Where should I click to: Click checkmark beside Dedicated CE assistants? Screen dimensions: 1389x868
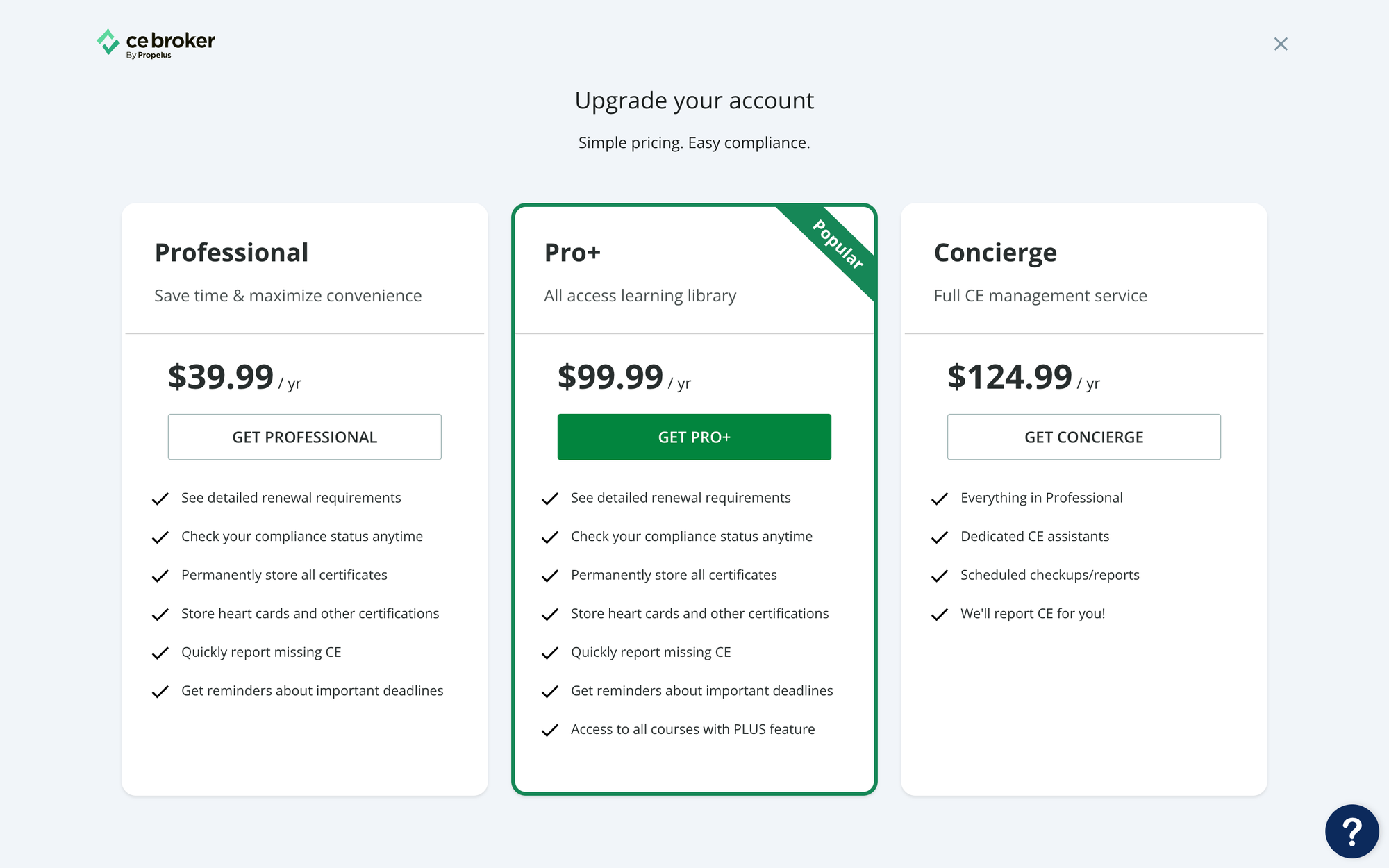click(x=939, y=537)
